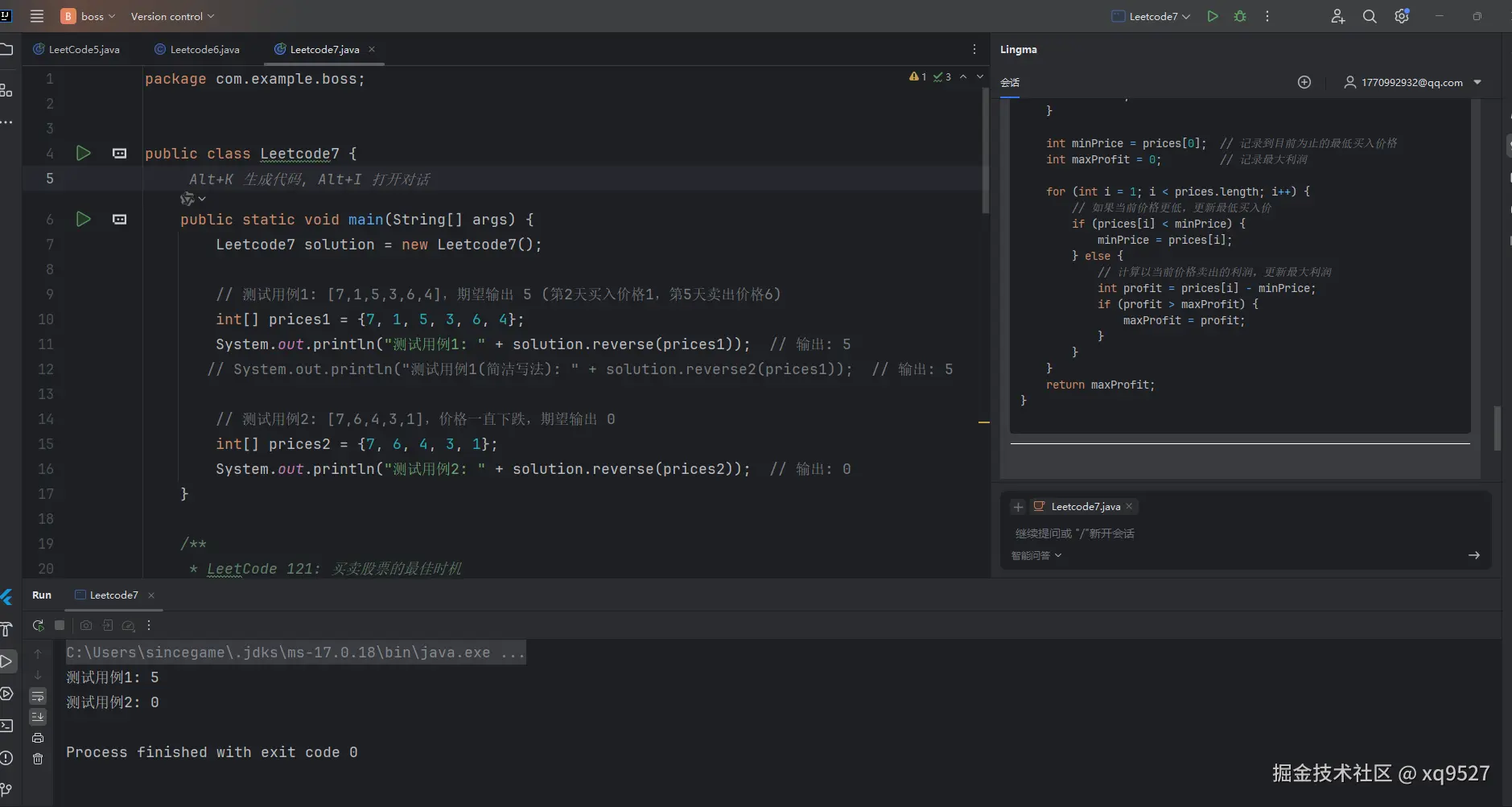Open IDE settings gear icon

[x=1401, y=16]
